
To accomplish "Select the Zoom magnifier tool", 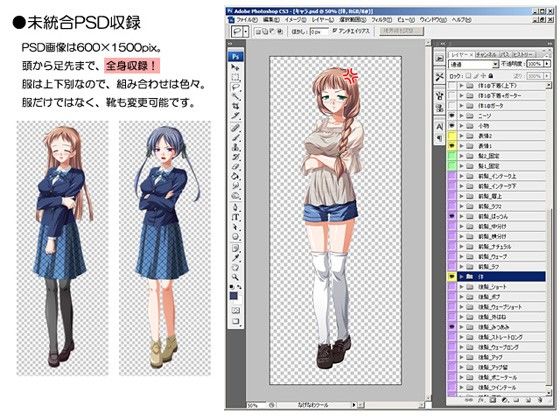I will click(x=235, y=277).
